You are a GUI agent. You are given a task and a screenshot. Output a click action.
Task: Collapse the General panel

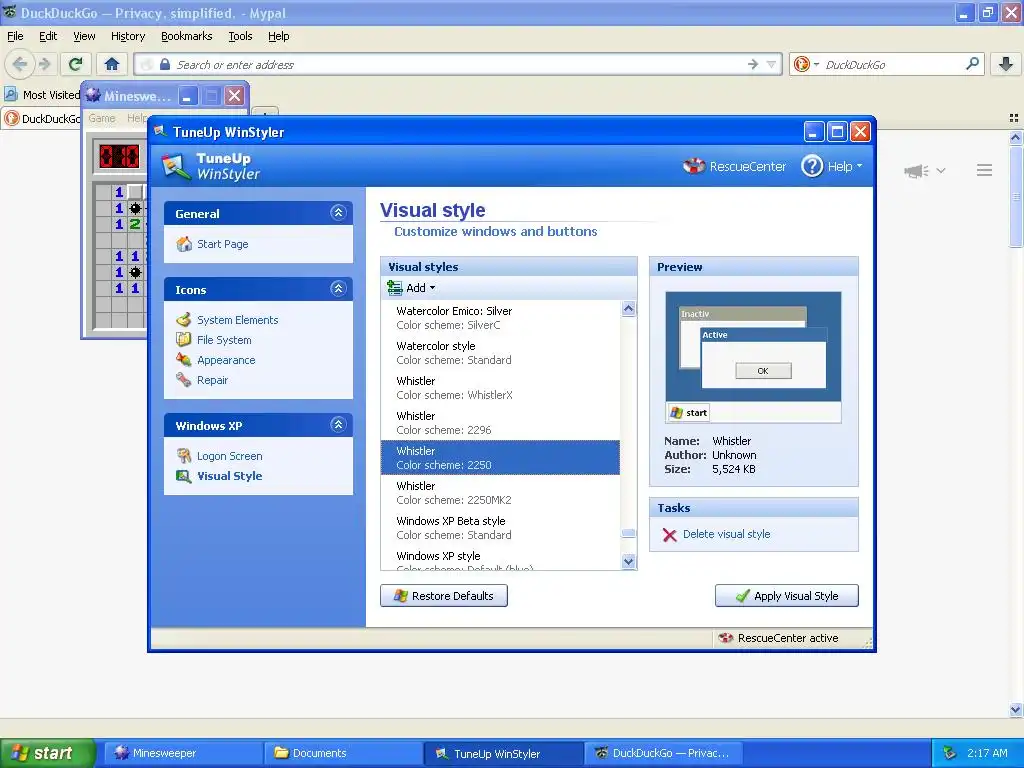338,212
